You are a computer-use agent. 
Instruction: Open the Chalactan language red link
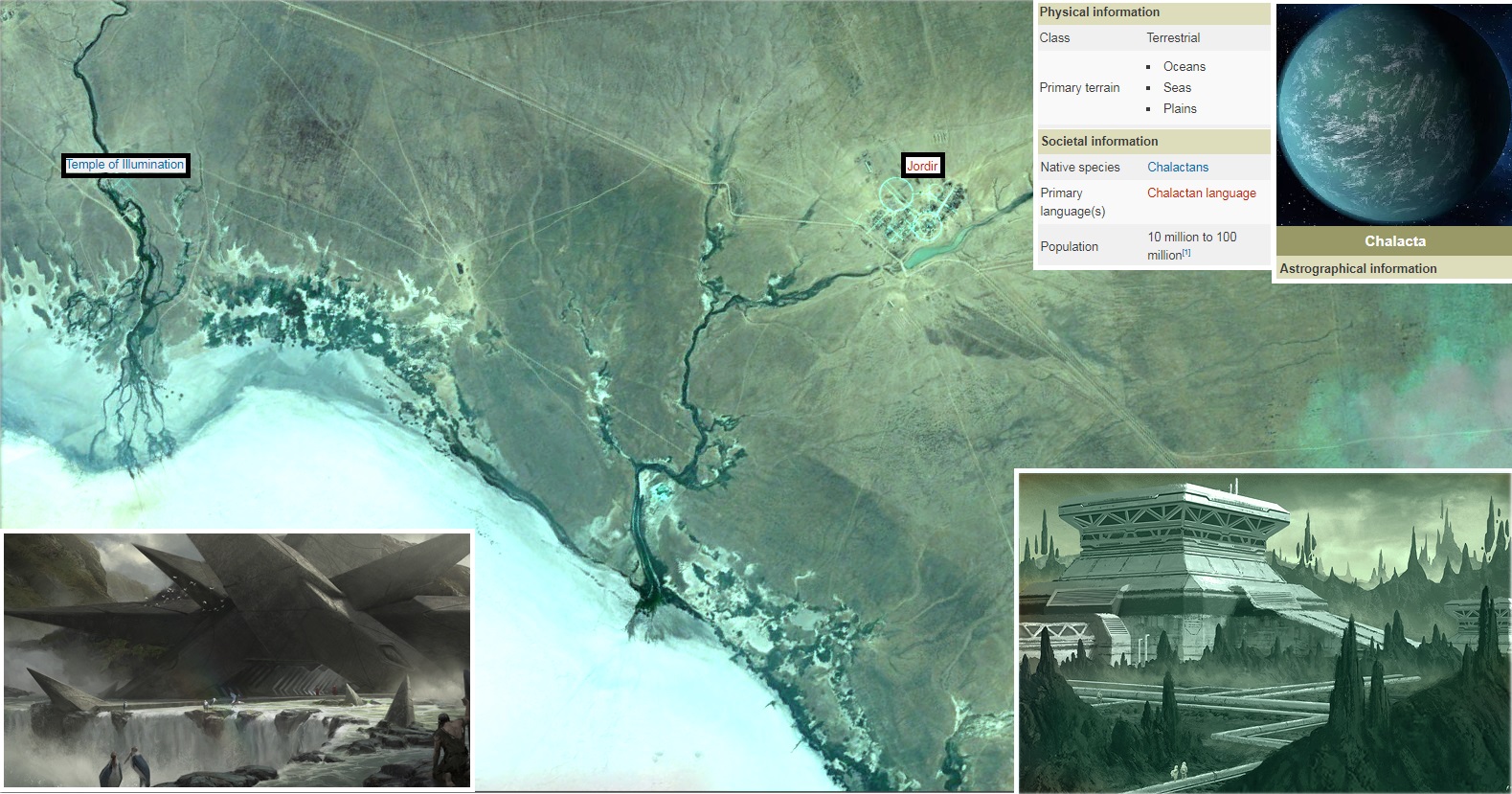tap(1201, 193)
